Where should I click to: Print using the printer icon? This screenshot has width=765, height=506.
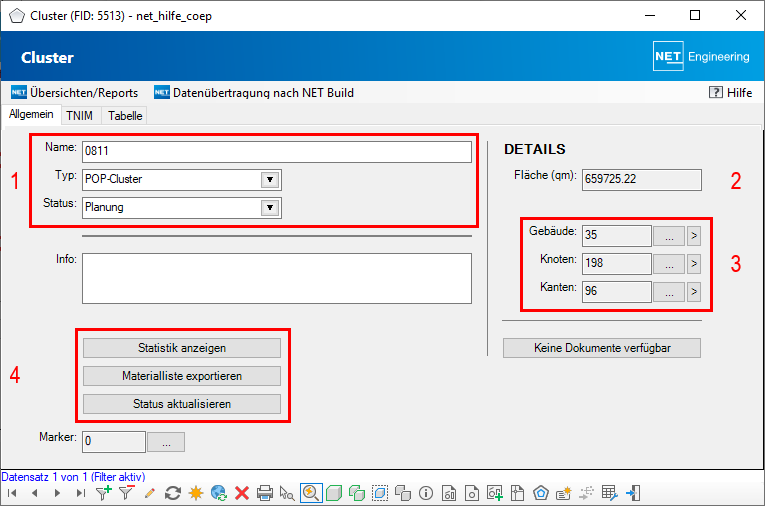tap(264, 493)
